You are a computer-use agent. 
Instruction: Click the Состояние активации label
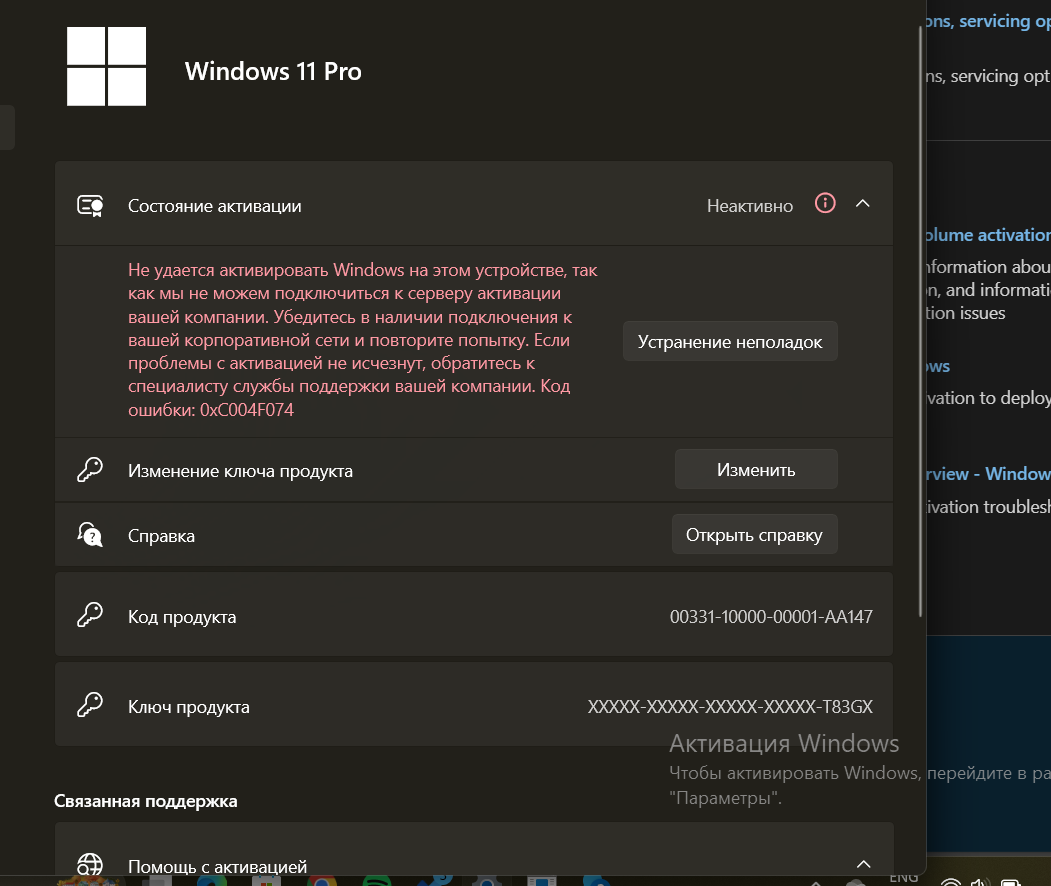pos(214,206)
